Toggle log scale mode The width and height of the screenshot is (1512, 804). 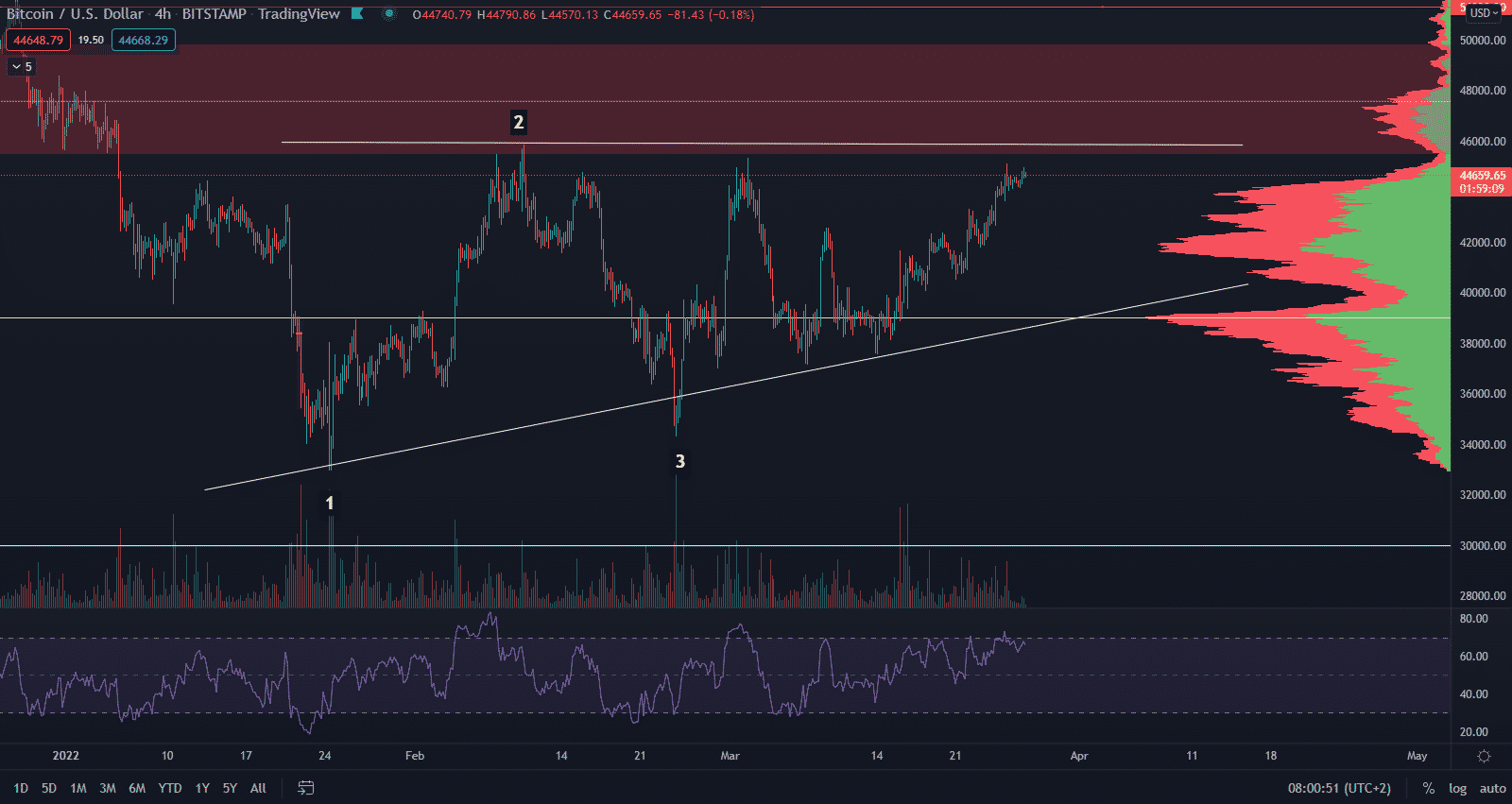(x=1457, y=788)
